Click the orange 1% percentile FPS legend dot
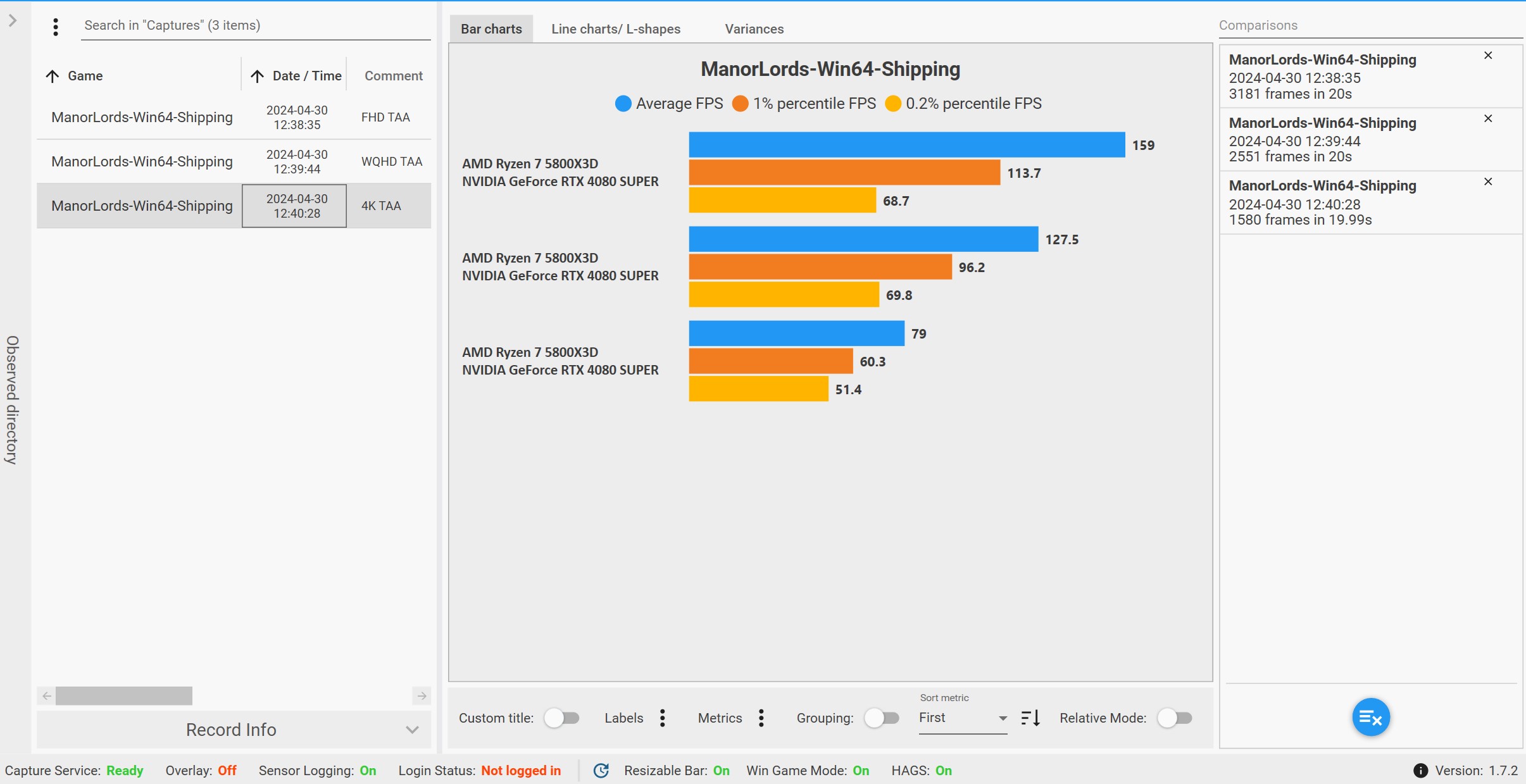The width and height of the screenshot is (1526, 784). pyautogui.click(x=740, y=104)
